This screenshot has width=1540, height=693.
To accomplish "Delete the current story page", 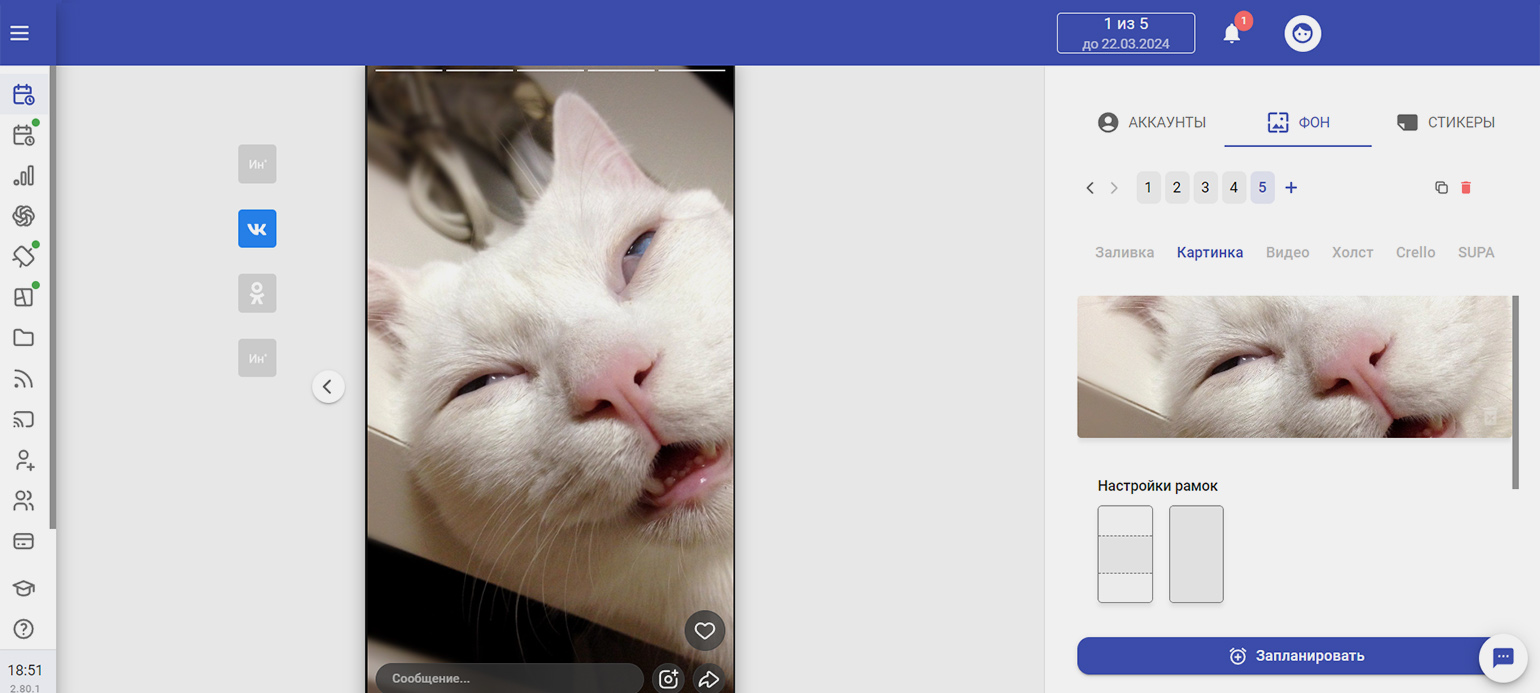I will click(x=1466, y=188).
